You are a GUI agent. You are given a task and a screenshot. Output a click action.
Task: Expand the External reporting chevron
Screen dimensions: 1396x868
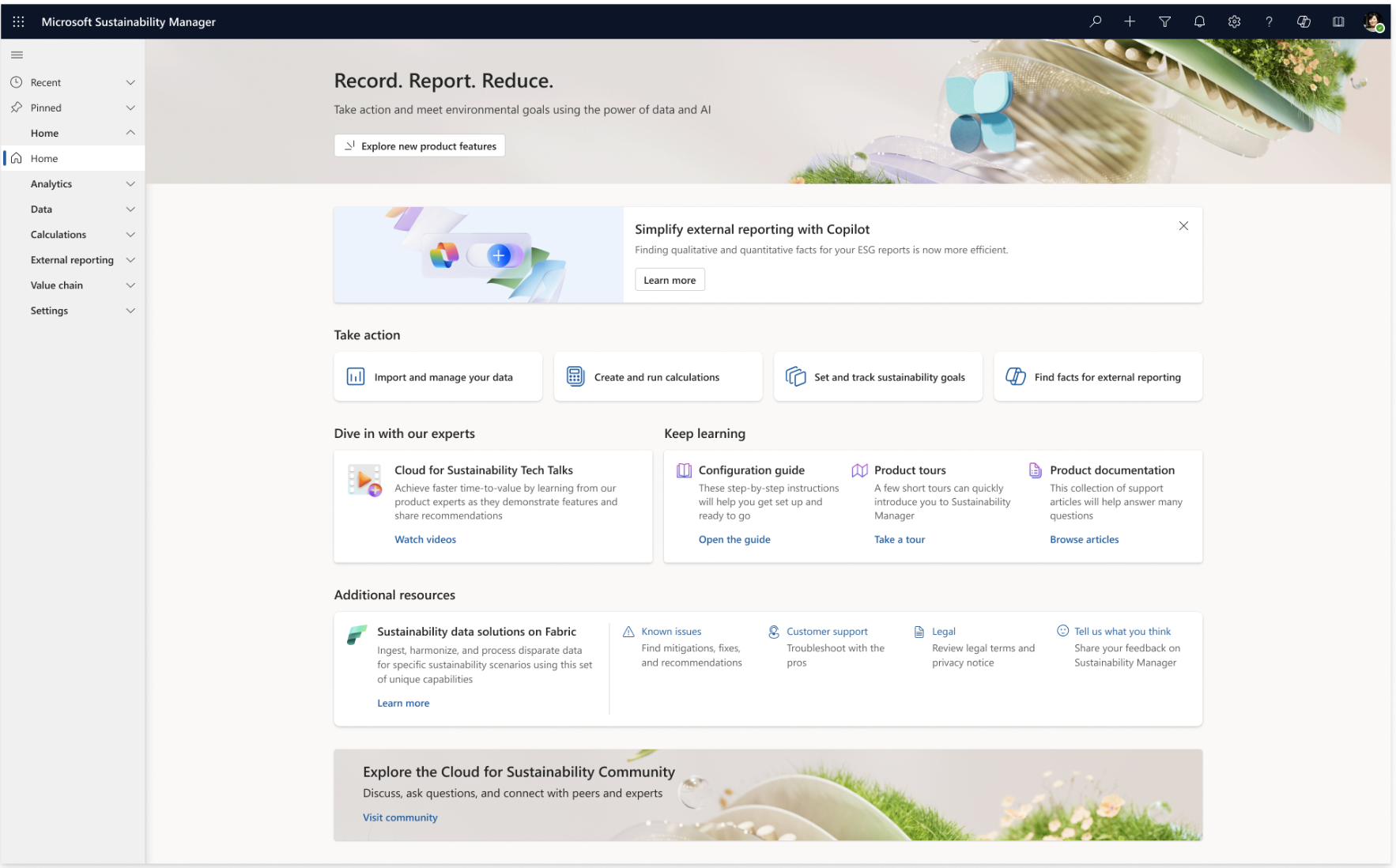coord(130,259)
